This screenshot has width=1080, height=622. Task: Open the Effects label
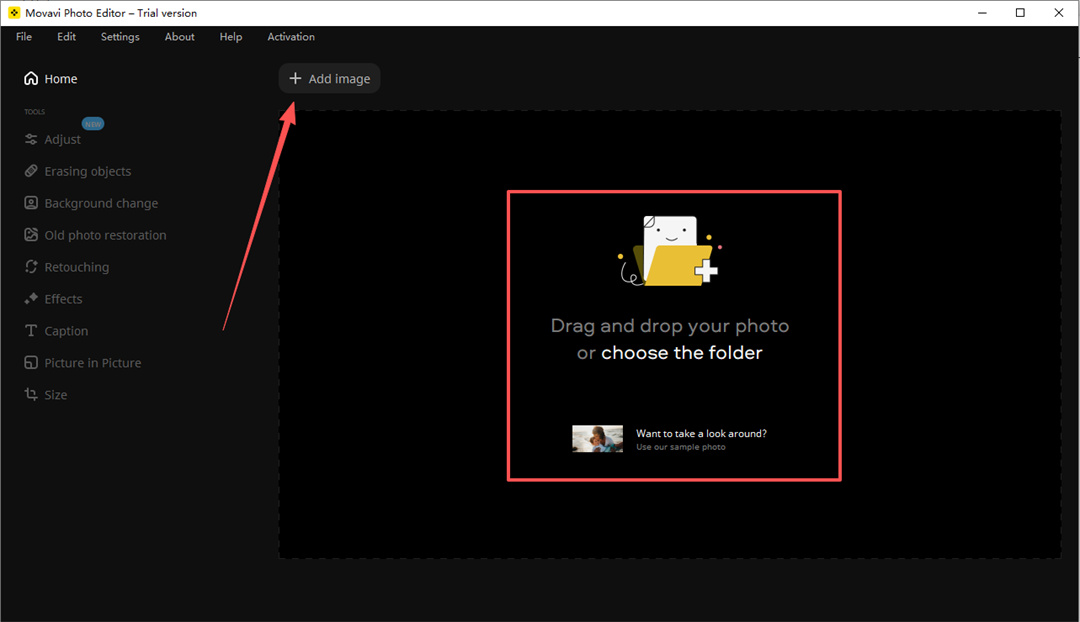tap(63, 299)
